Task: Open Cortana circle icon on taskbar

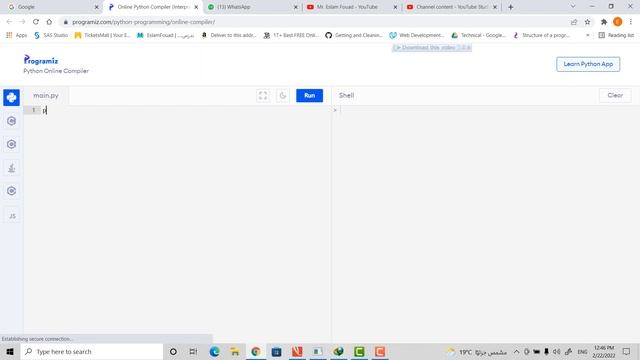Action: pyautogui.click(x=173, y=351)
